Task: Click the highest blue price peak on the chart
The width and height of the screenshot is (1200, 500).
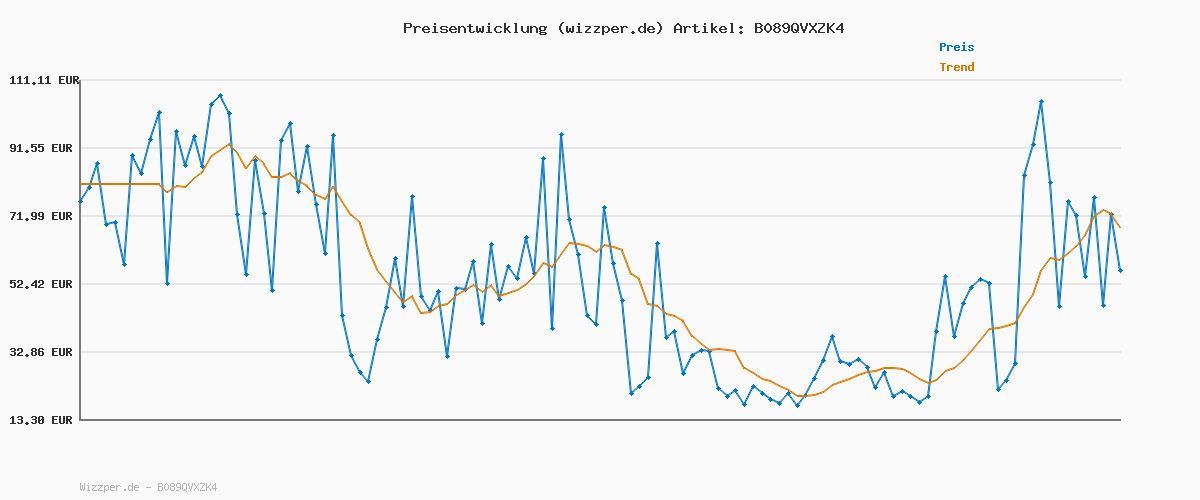Action: click(220, 96)
